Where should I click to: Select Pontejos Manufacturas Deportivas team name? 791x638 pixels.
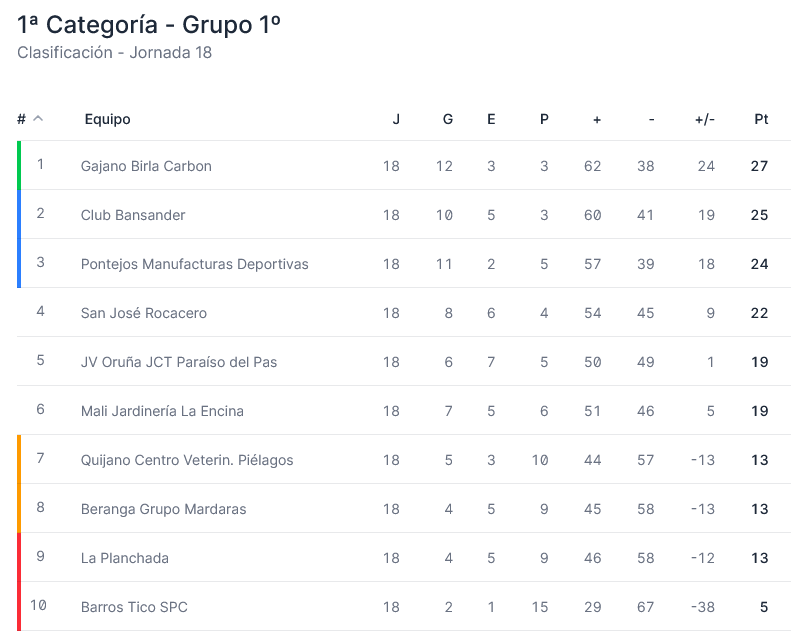194,264
